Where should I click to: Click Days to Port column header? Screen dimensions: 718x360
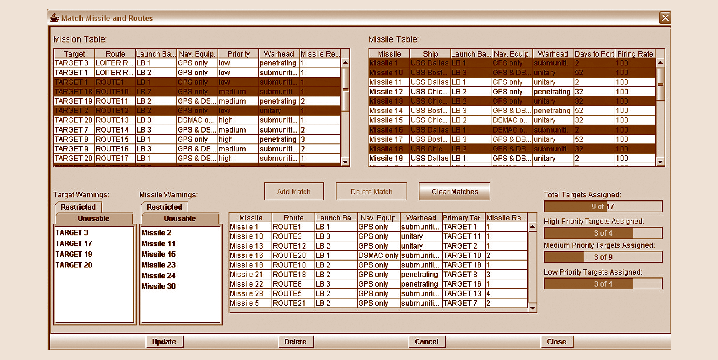(594, 54)
